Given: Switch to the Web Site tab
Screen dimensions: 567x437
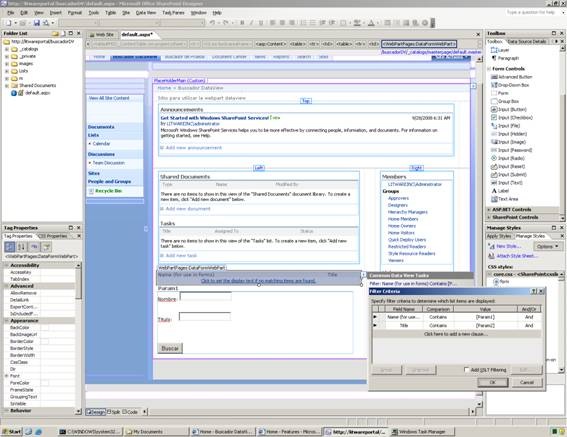Looking at the screenshot, I should [102, 35].
